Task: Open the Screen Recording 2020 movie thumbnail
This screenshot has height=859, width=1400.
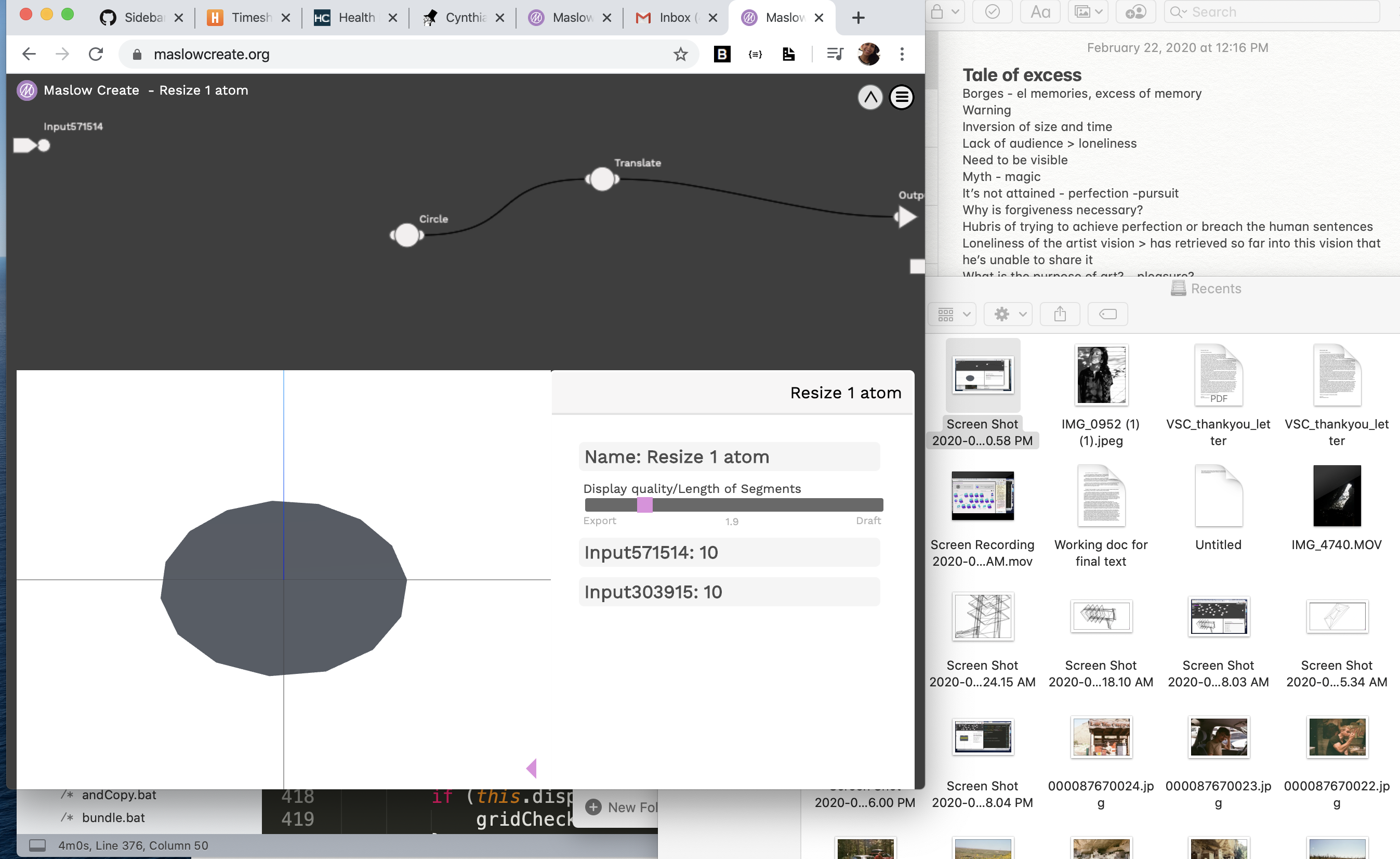Action: [982, 495]
